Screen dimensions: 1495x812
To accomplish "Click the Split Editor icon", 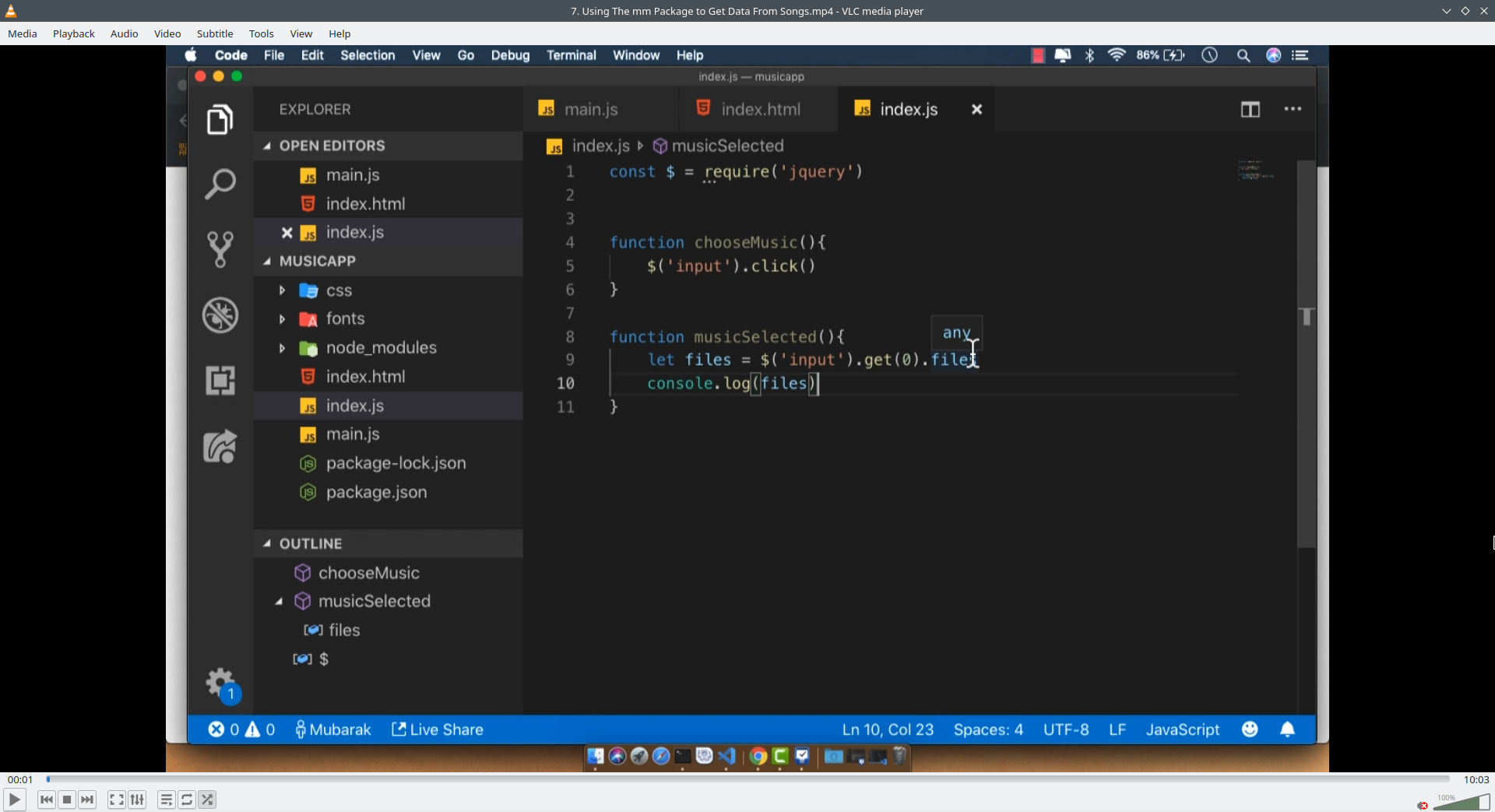I will [1250, 110].
